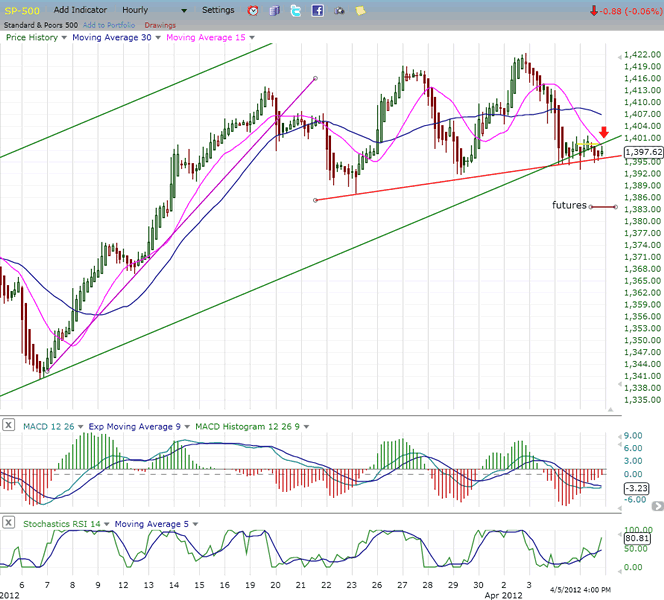Image resolution: width=664 pixels, height=600 pixels.
Task: Click the Stochastics value tag 80.81
Action: 637,538
